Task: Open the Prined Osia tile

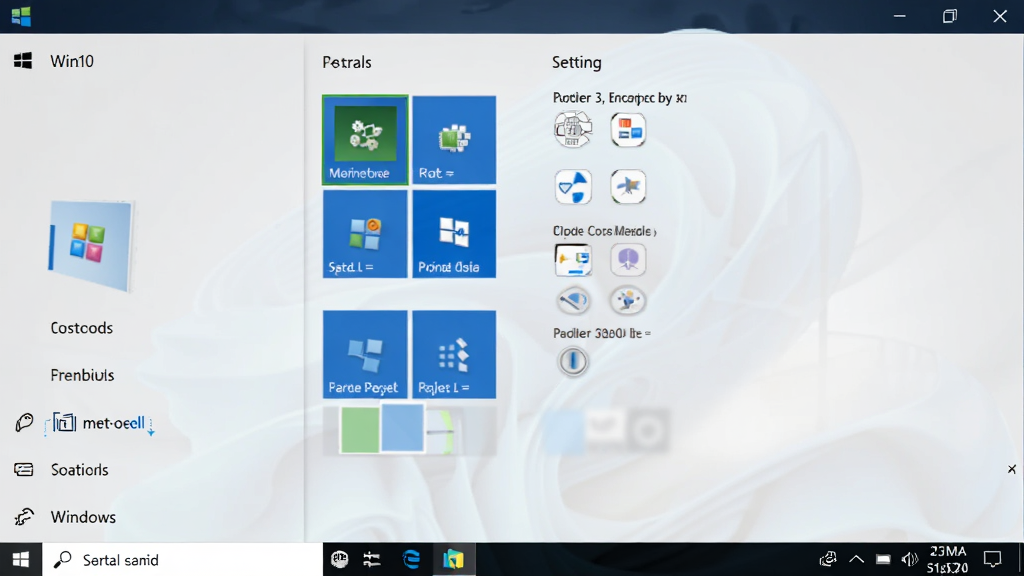Action: pyautogui.click(x=454, y=234)
